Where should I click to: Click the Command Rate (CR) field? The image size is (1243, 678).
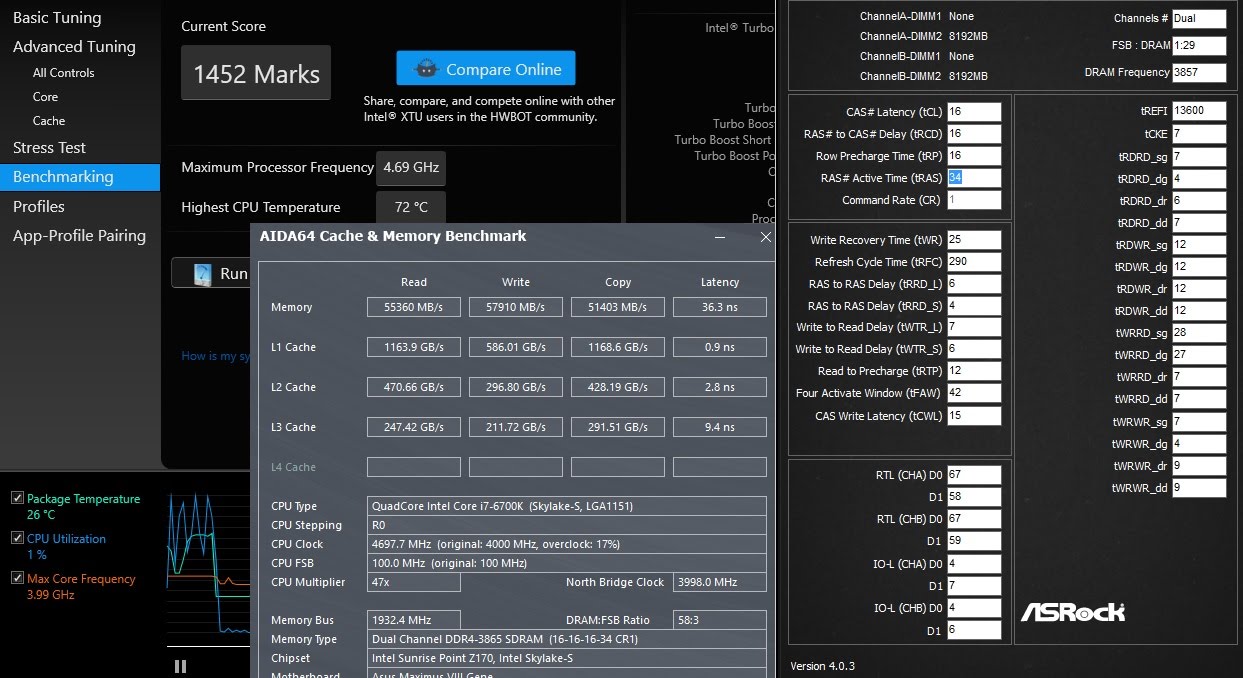[x=973, y=200]
